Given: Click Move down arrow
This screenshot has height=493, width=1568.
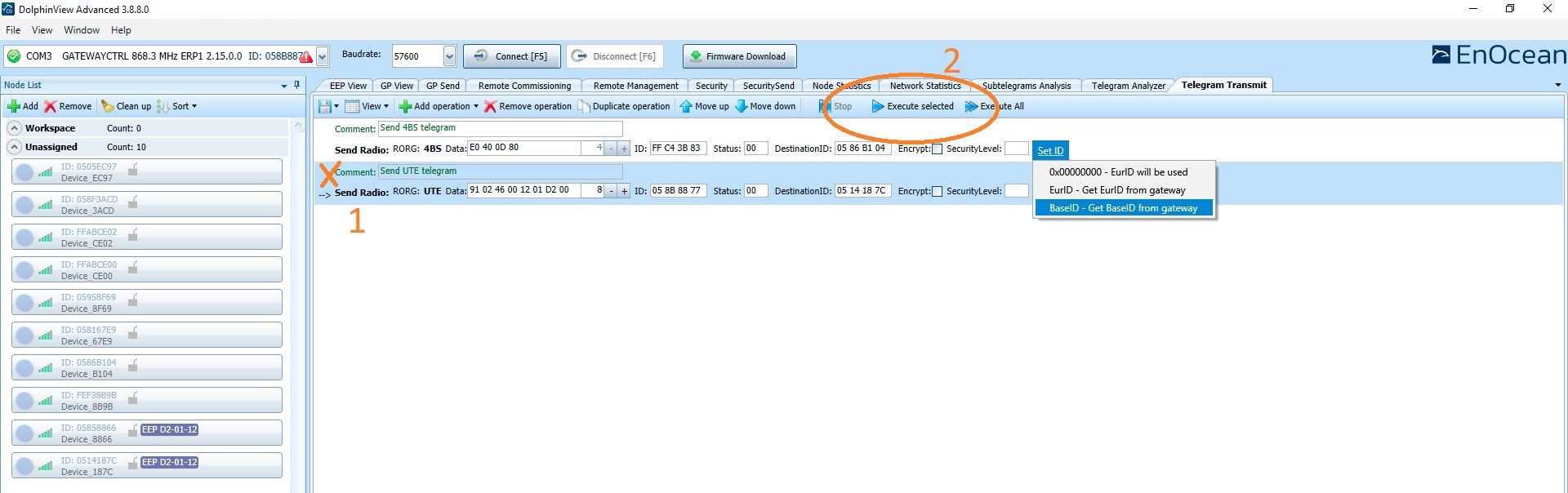Looking at the screenshot, I should point(765,106).
